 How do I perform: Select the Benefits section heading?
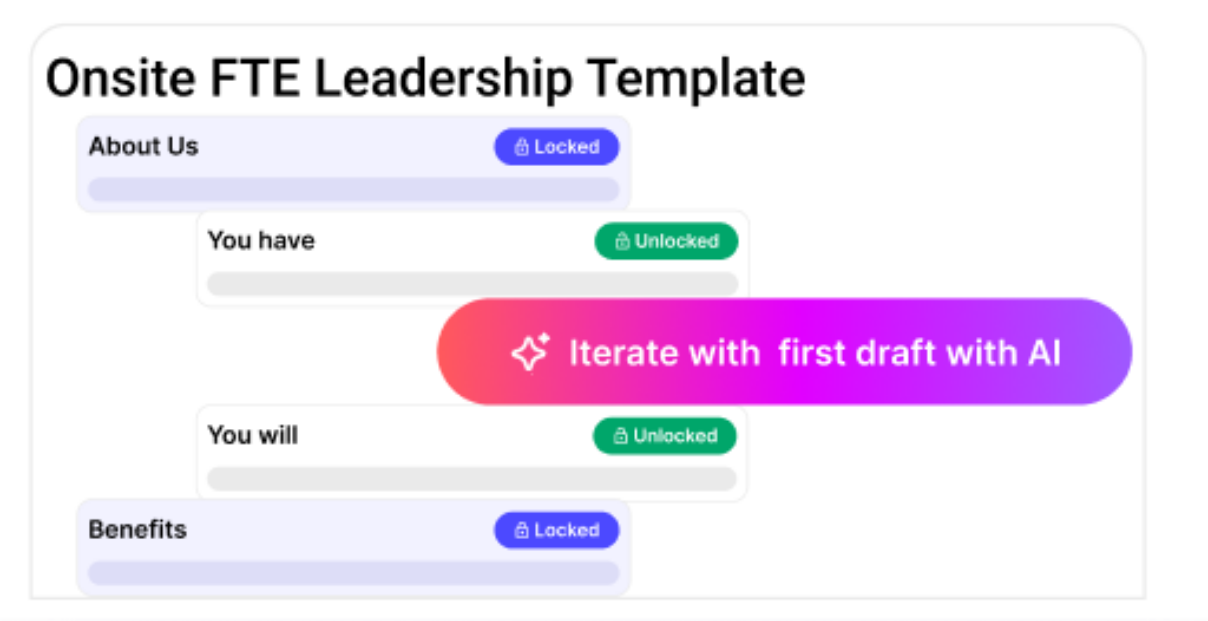pyautogui.click(x=137, y=530)
